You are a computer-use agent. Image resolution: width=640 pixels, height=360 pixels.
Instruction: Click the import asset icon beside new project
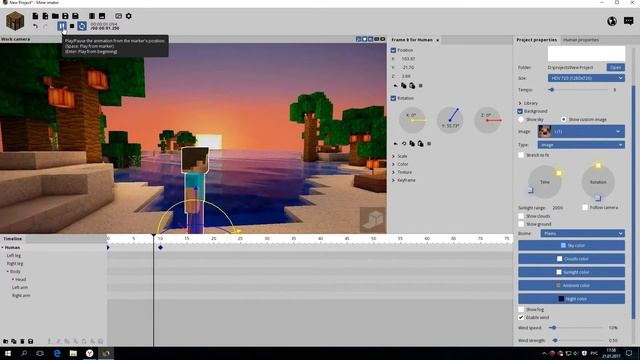coord(45,16)
